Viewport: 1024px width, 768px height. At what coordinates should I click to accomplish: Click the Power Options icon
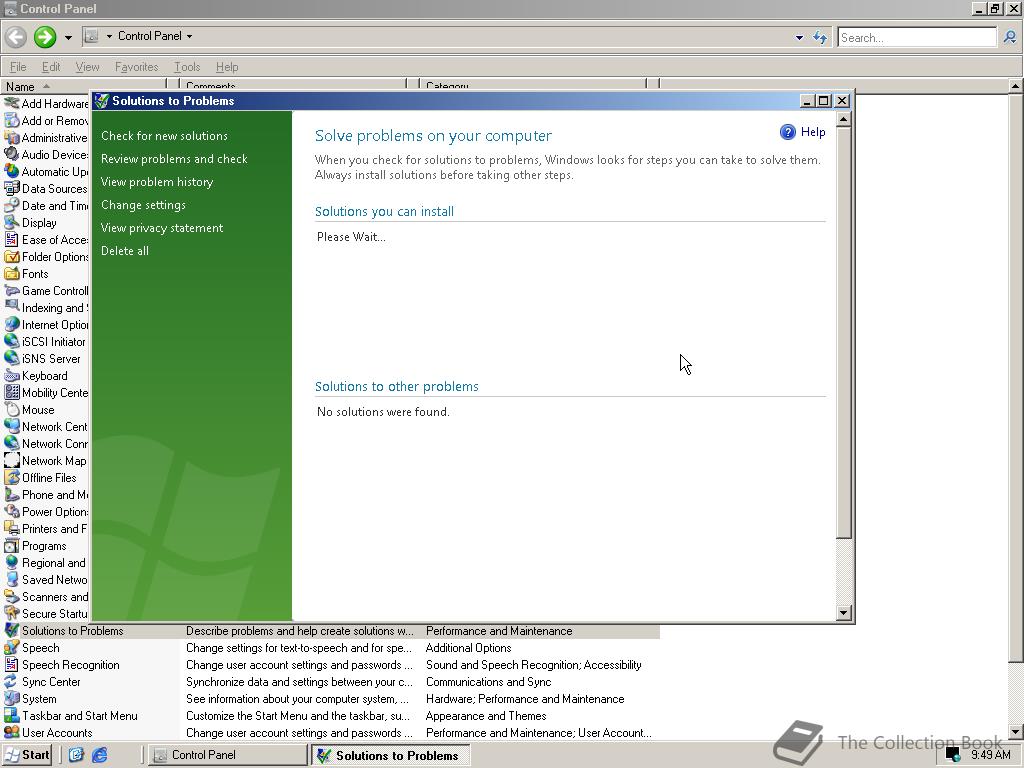(x=12, y=511)
